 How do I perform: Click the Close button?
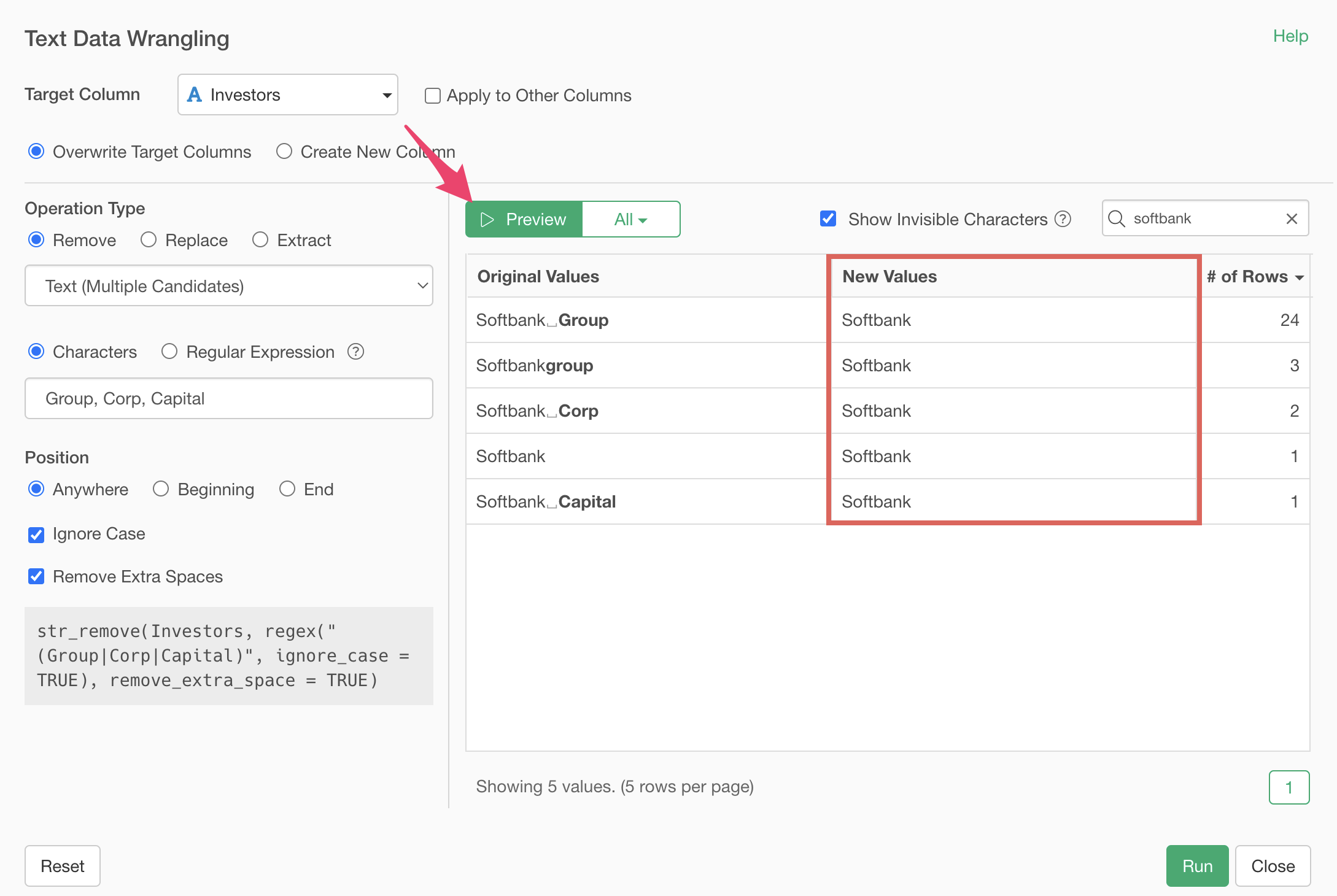tap(1273, 866)
